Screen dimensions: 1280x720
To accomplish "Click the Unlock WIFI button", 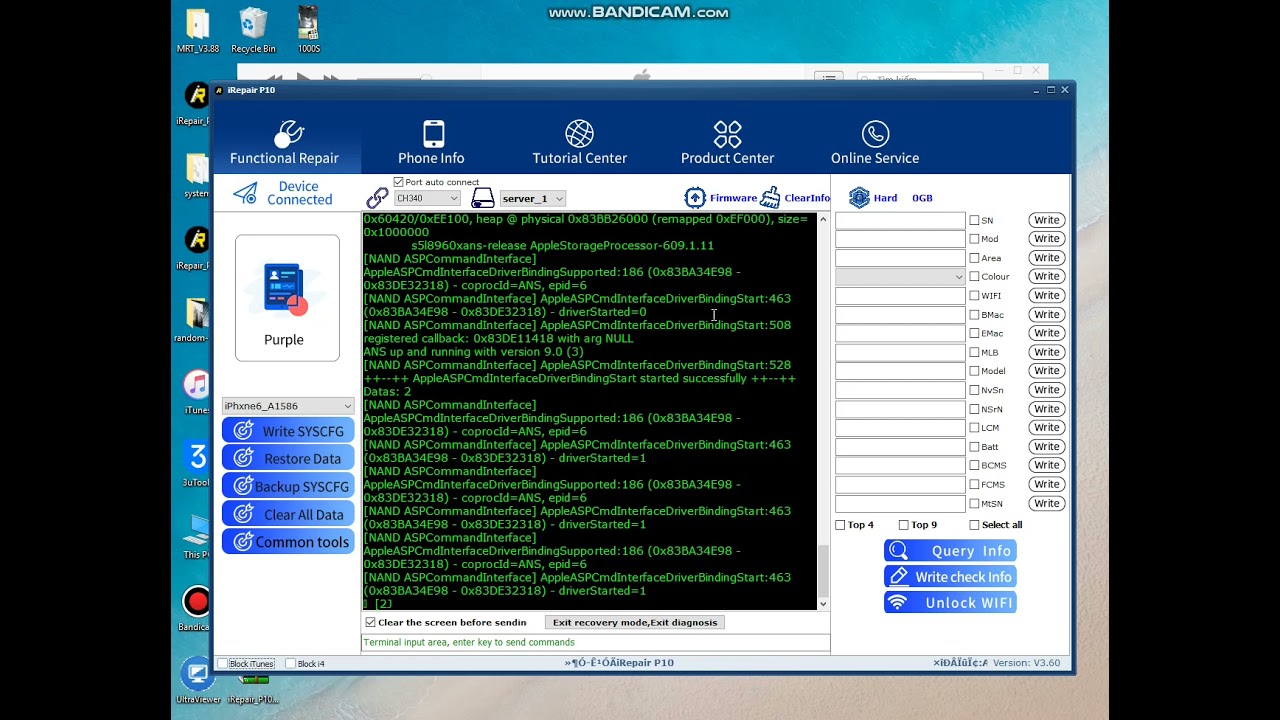I will pyautogui.click(x=950, y=603).
